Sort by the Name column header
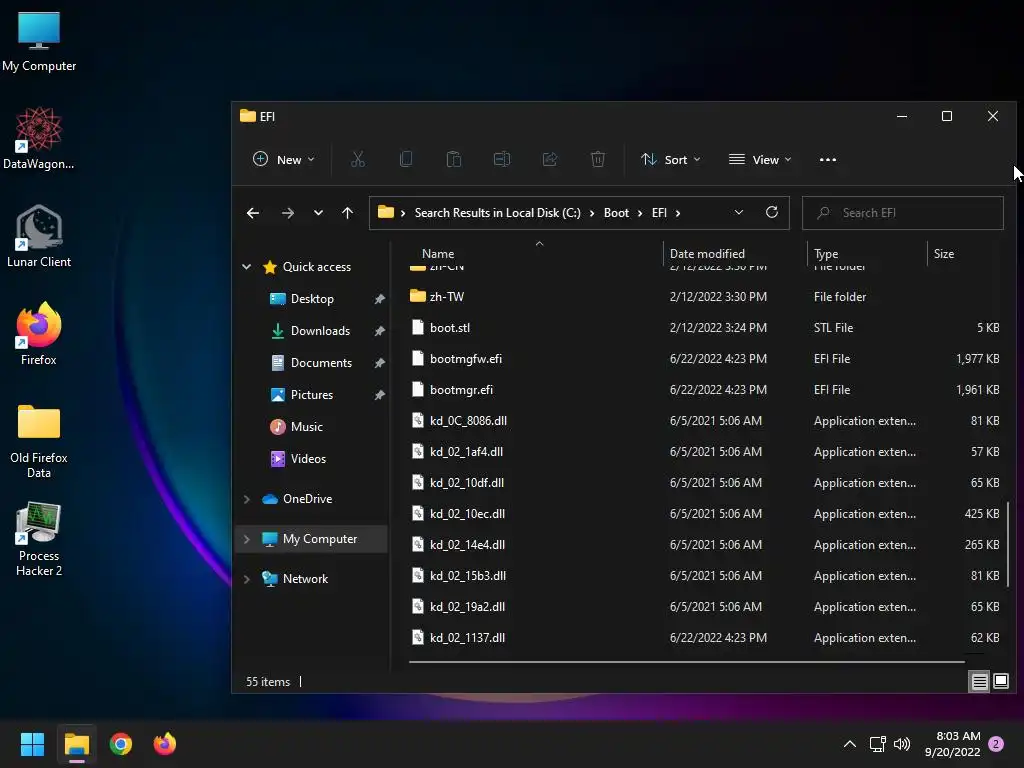Image resolution: width=1024 pixels, height=768 pixels. click(438, 253)
